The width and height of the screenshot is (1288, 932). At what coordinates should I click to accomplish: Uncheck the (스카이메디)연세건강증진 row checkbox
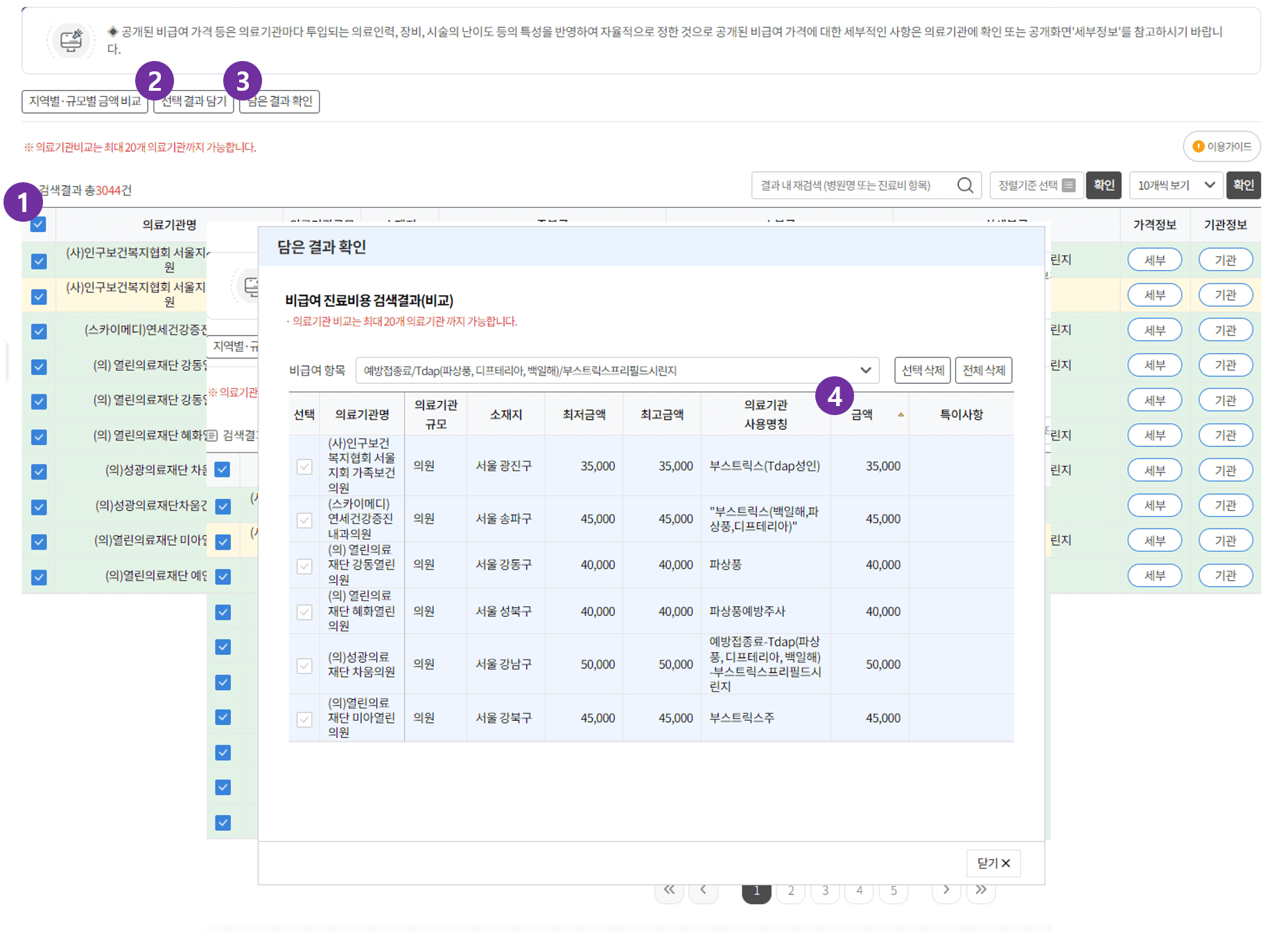pyautogui.click(x=38, y=331)
